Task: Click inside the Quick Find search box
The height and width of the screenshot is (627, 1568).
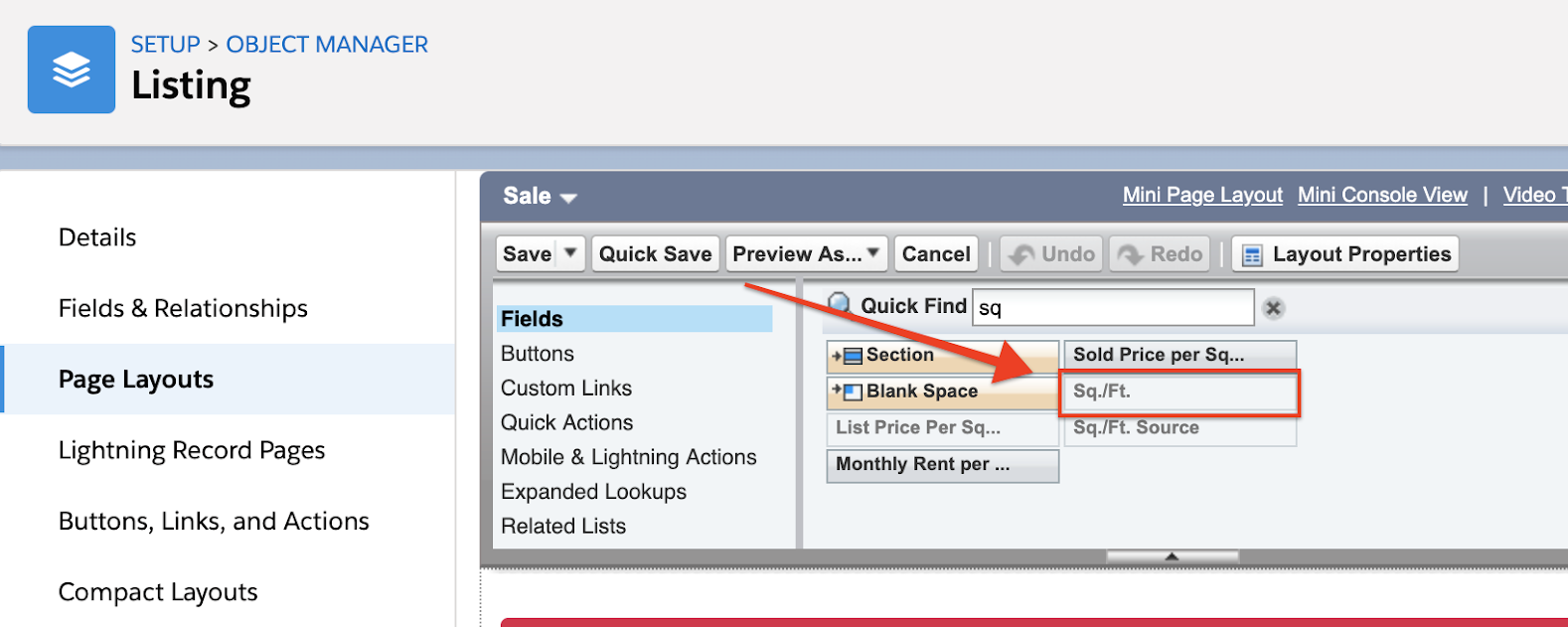Action: pos(1113,307)
